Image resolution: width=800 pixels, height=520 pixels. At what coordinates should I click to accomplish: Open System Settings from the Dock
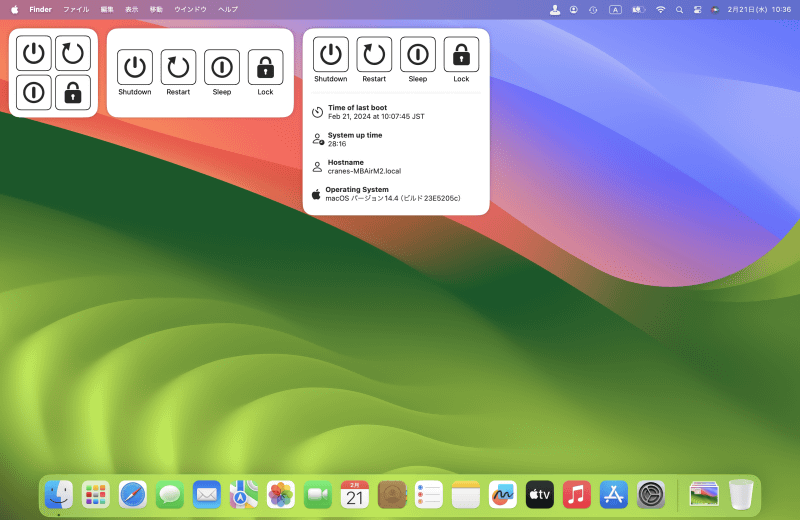click(651, 494)
